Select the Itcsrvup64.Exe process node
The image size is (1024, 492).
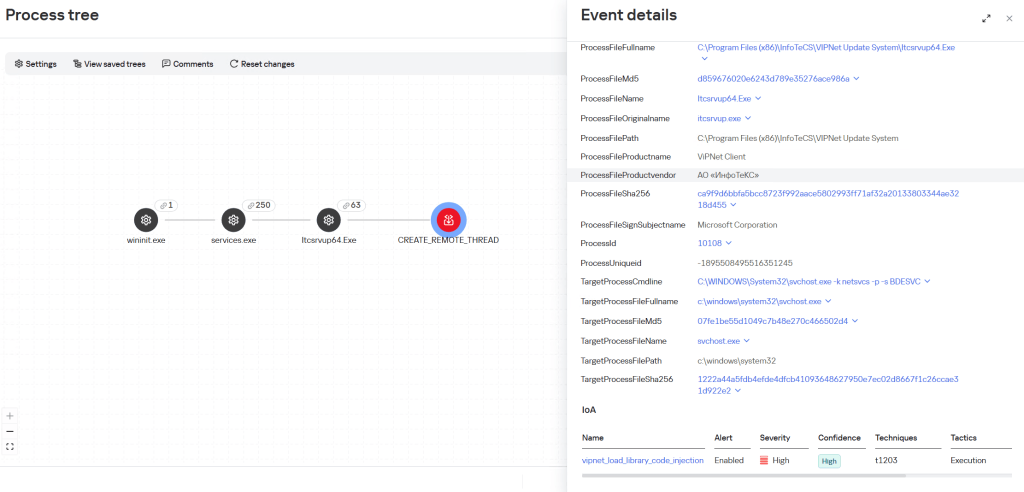328,221
